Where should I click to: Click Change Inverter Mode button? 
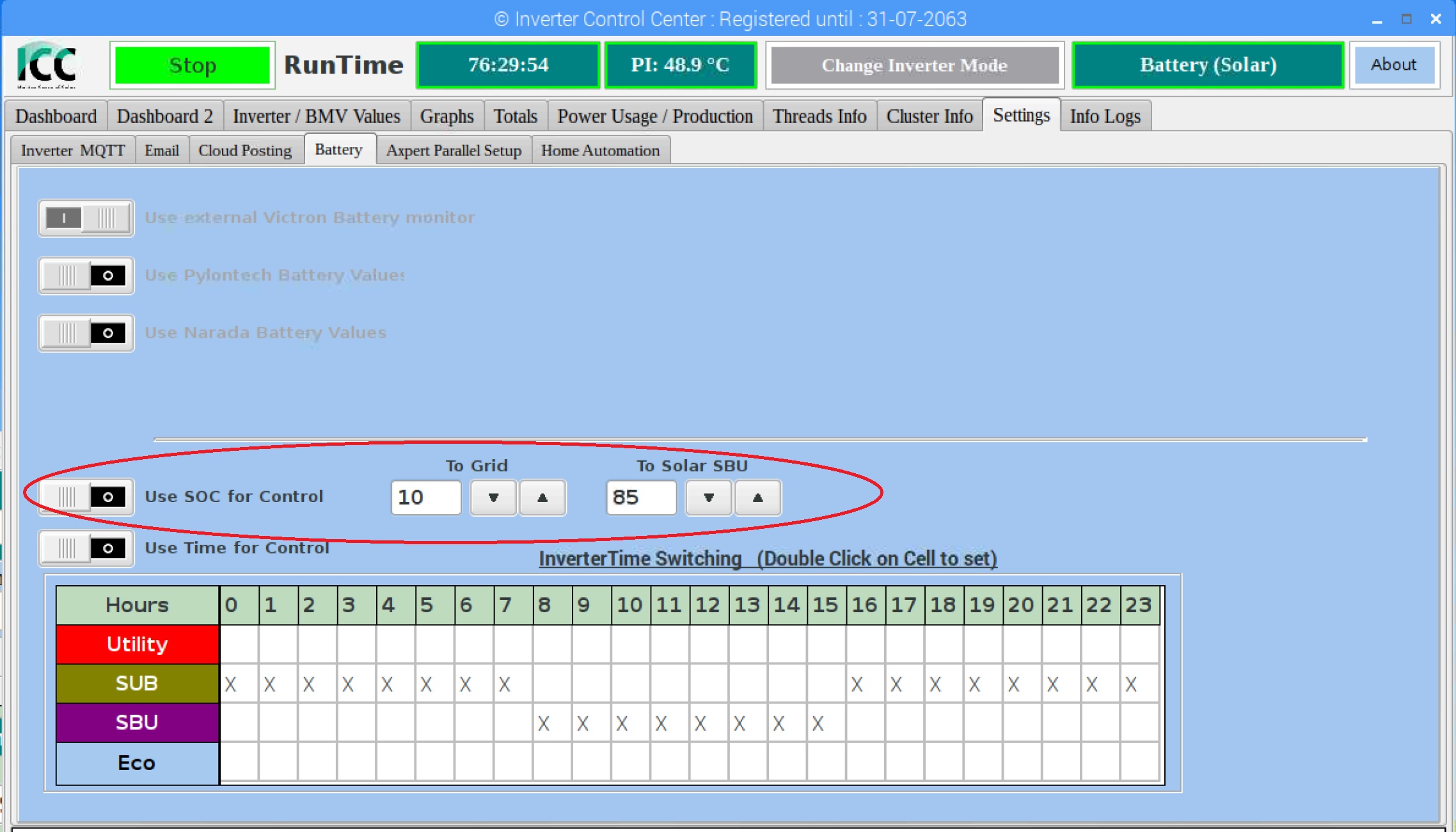tap(914, 65)
